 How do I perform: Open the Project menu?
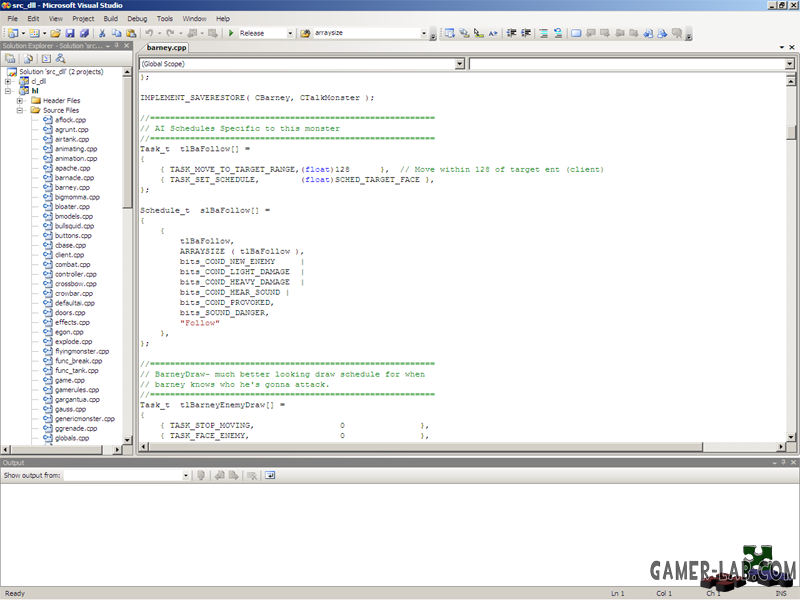[83, 18]
